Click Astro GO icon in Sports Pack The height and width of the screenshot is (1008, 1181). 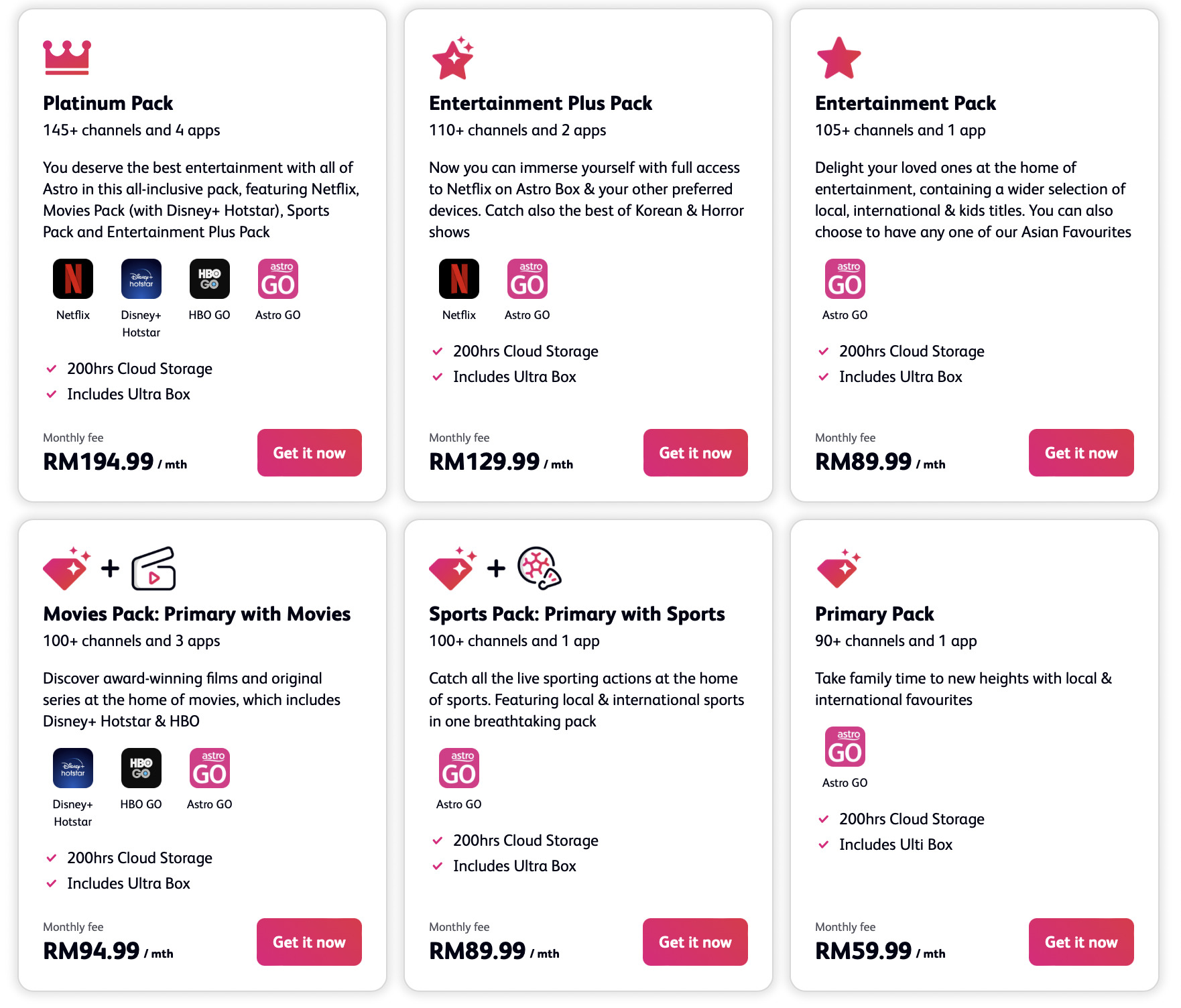459,768
